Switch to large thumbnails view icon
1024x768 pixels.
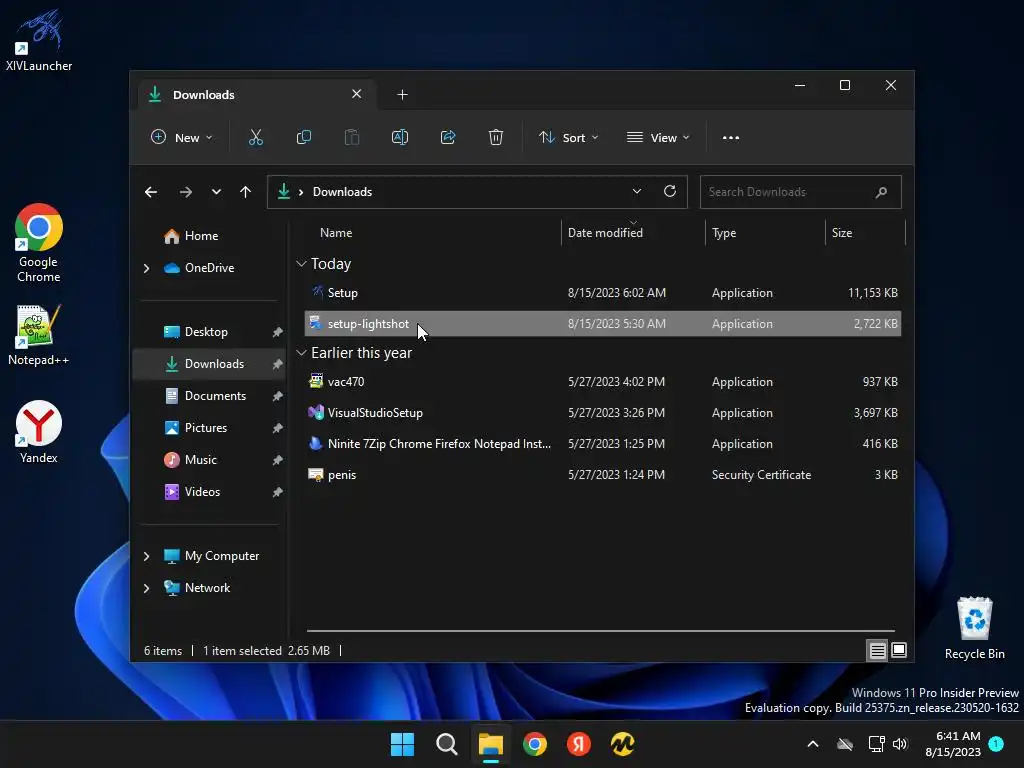click(x=899, y=650)
